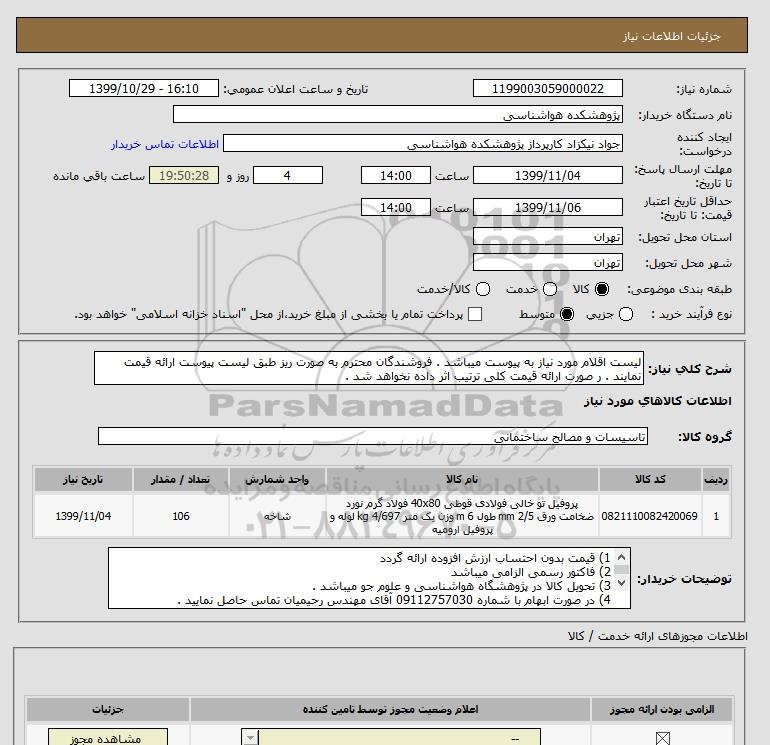Viewport: 770px width, 745px height.
Task: Choose the متوسط purchase process radio
Action: click(567, 314)
